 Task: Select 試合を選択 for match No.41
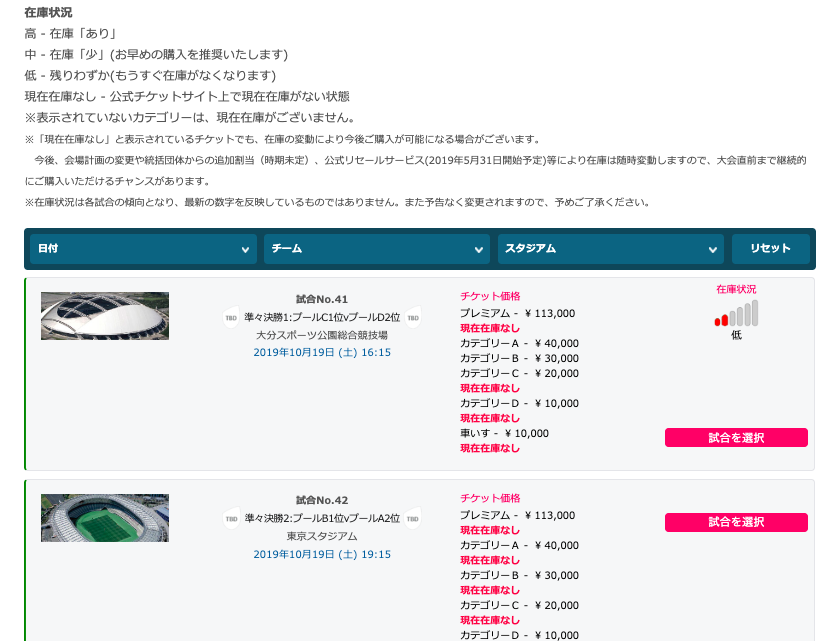coord(736,437)
